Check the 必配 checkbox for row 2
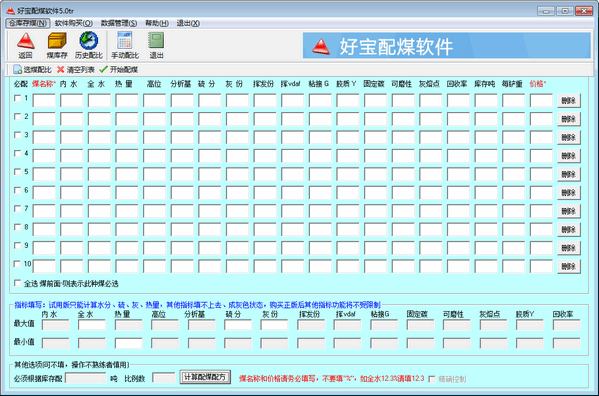 (17, 116)
